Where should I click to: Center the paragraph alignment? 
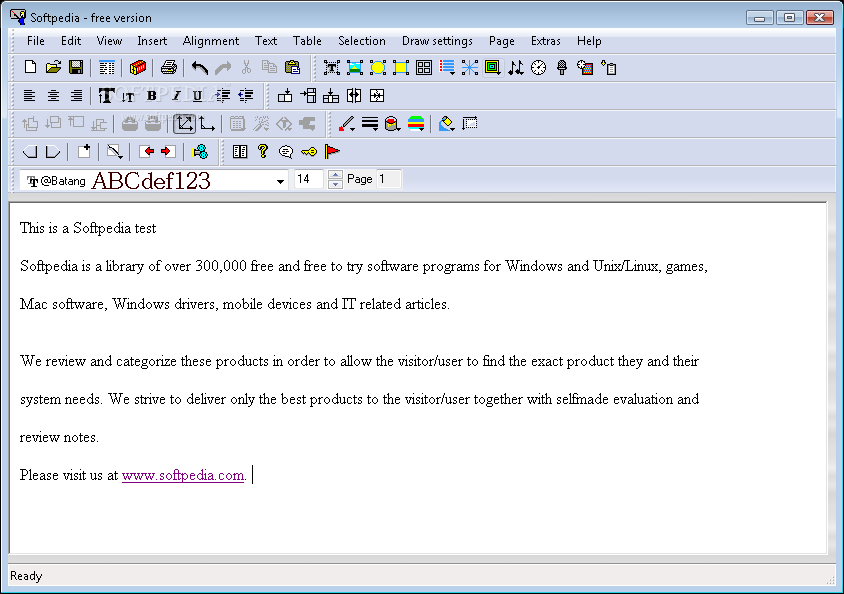click(53, 96)
